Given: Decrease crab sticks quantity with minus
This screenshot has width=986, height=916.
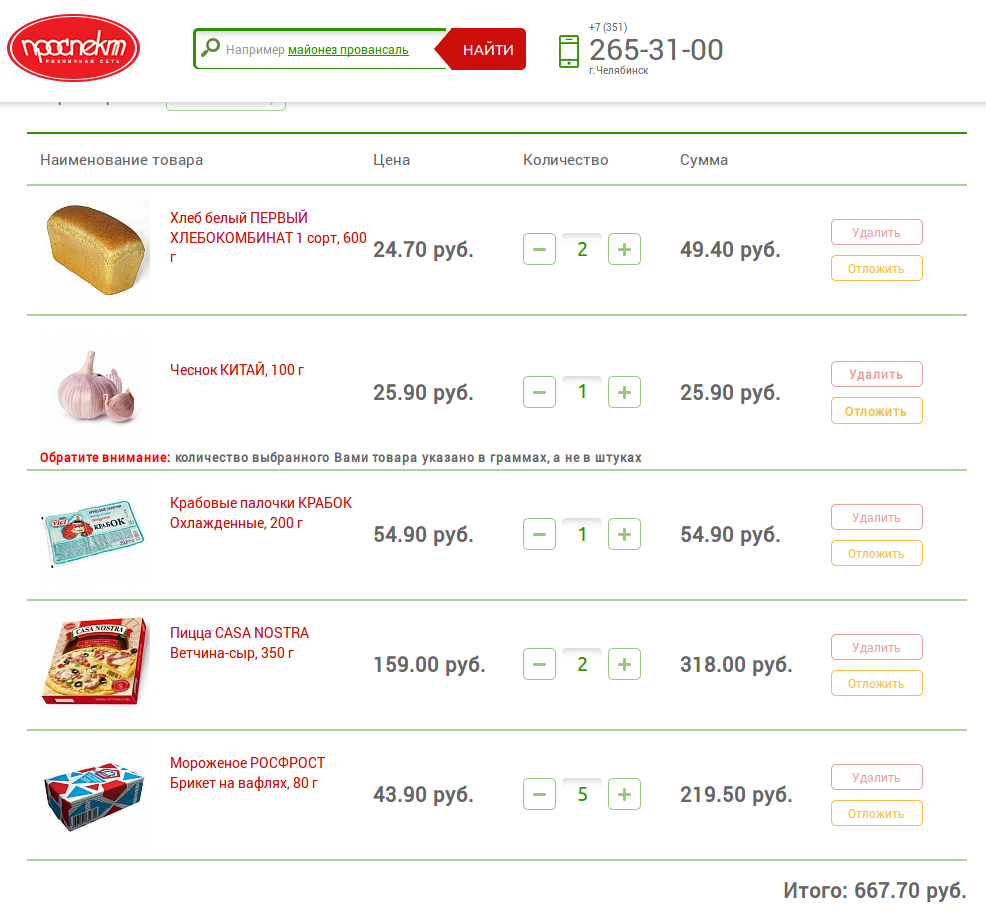Looking at the screenshot, I should (539, 534).
